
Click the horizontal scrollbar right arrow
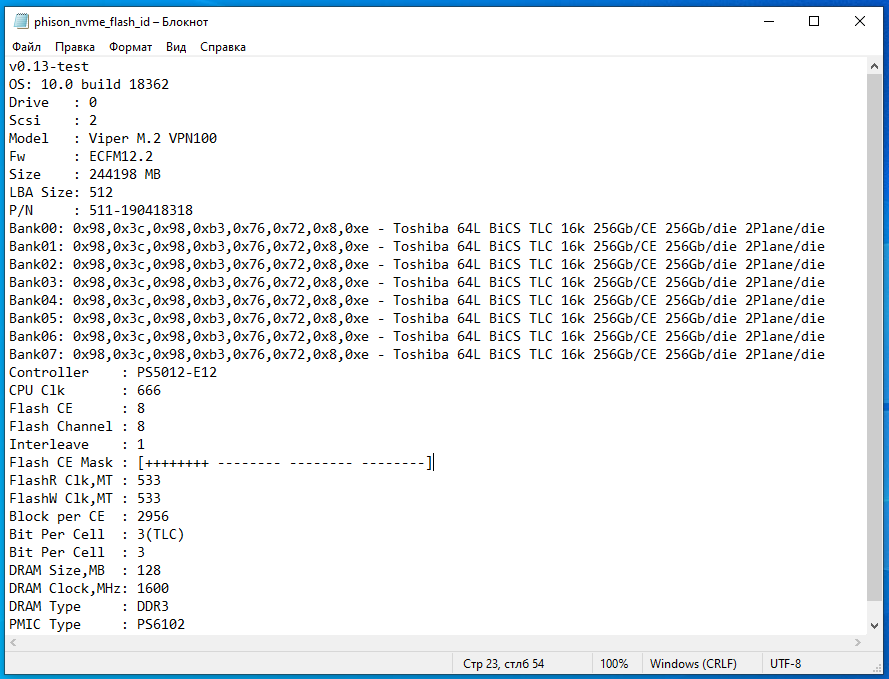(x=858, y=643)
